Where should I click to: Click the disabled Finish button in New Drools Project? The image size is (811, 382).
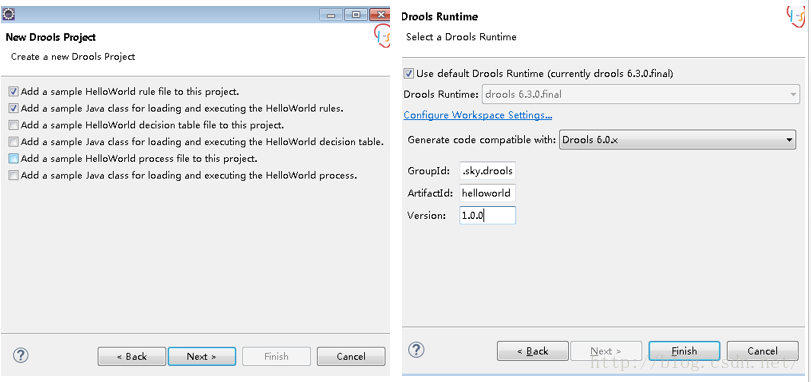(276, 356)
